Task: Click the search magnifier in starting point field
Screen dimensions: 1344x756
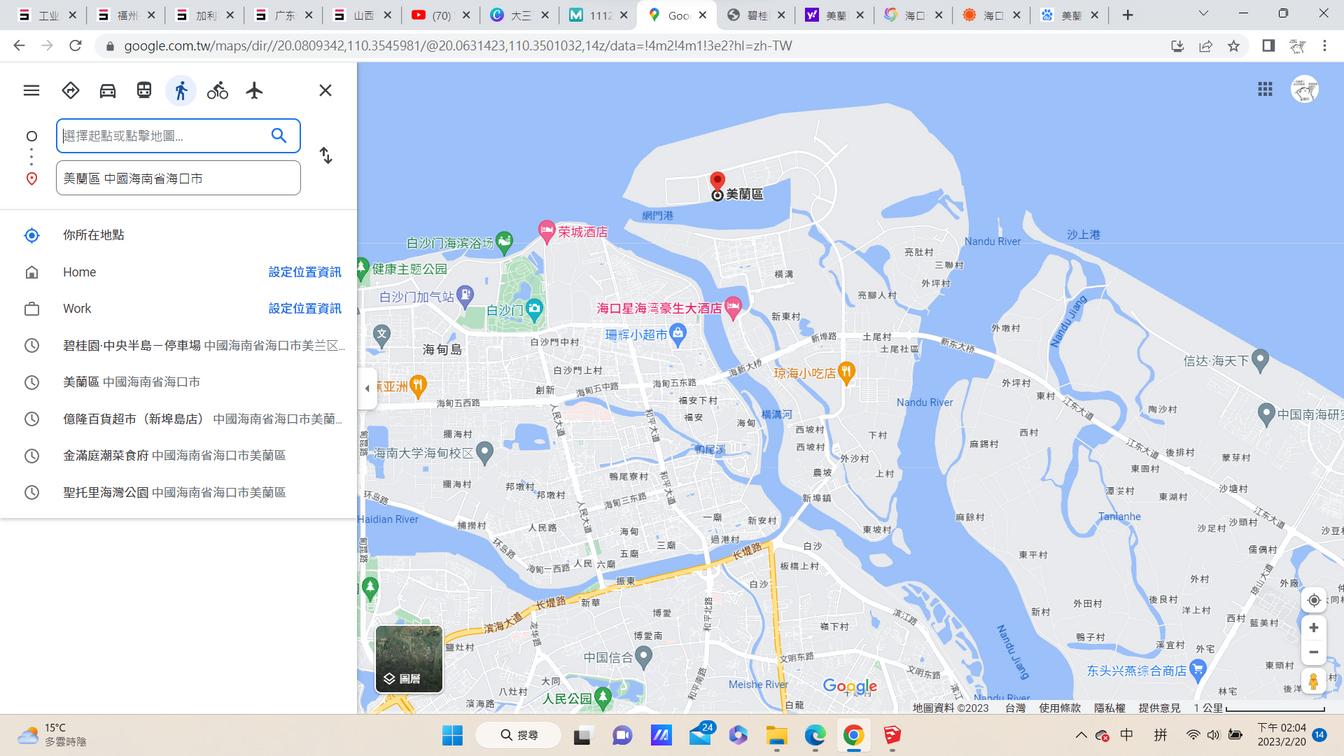Action: pyautogui.click(x=279, y=135)
